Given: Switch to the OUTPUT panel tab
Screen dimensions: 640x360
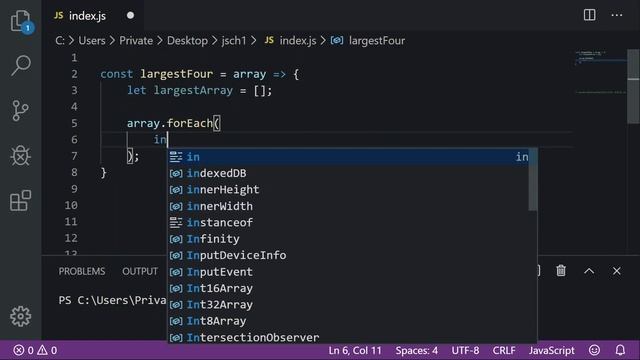Looking at the screenshot, I should click(x=140, y=271).
